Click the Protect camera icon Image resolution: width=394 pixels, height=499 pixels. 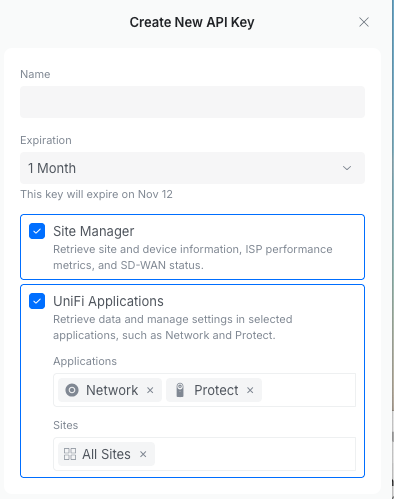(x=180, y=390)
